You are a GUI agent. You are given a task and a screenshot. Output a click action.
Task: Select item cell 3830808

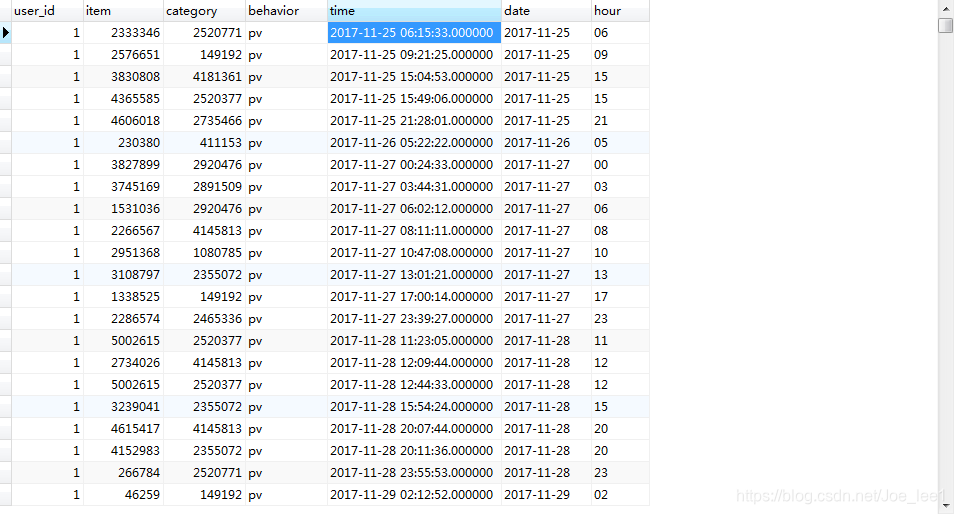[124, 77]
